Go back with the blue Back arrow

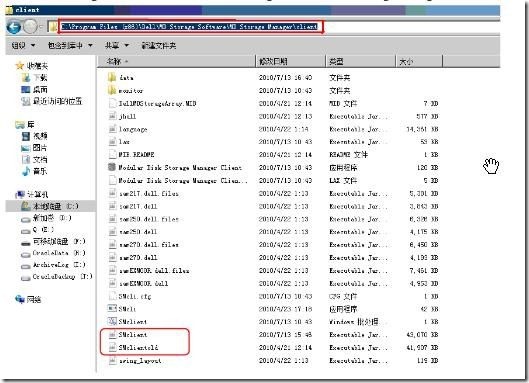pyautogui.click(x=14, y=27)
